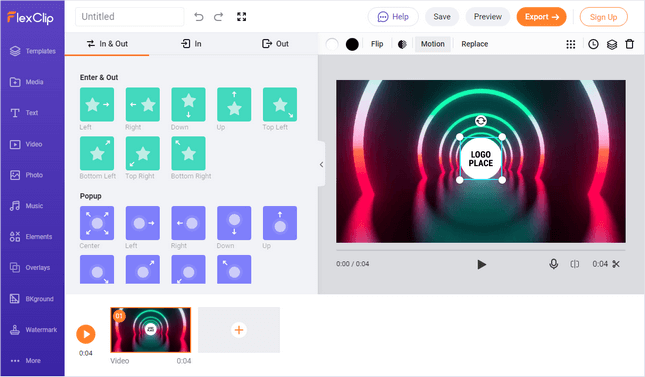Select scene 01 video thumbnail
645x377 pixels.
click(x=151, y=330)
